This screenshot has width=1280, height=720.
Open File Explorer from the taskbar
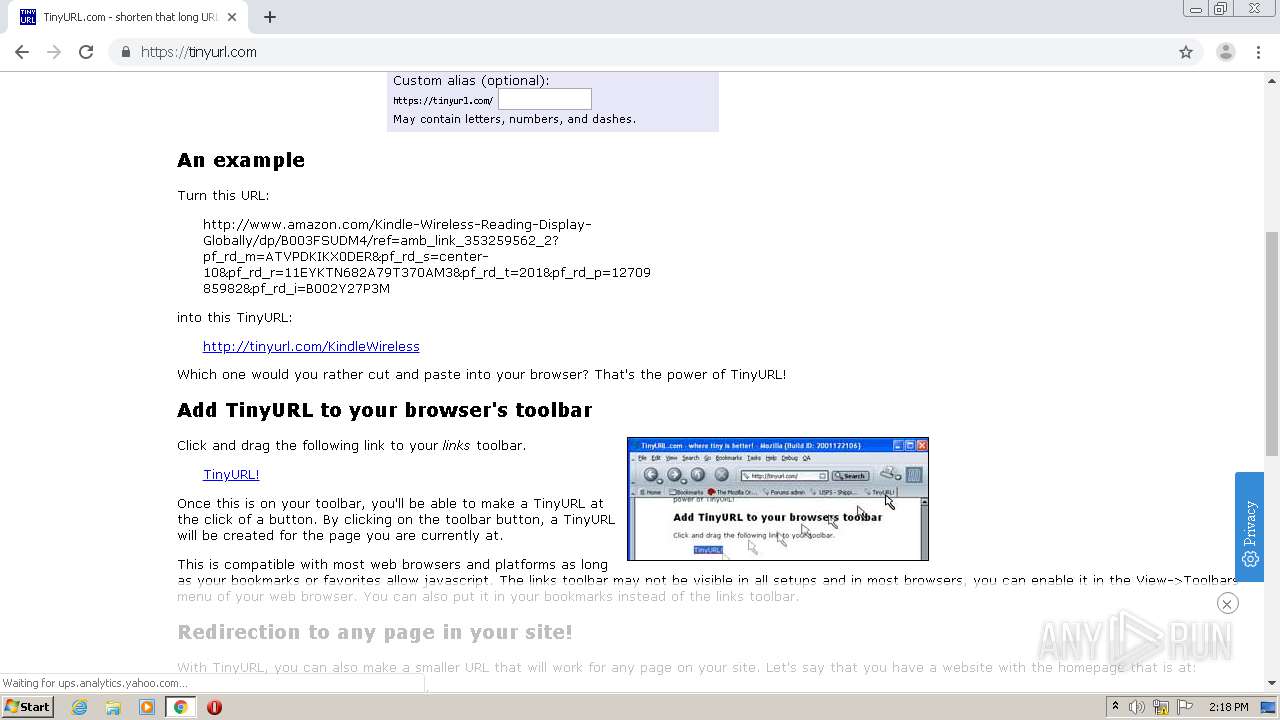(113, 707)
